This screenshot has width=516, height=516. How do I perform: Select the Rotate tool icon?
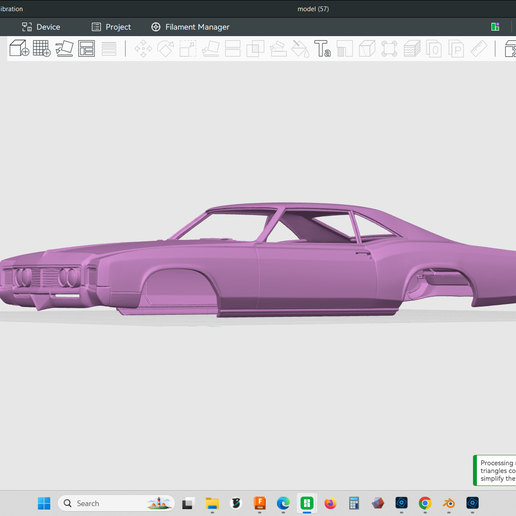pos(166,49)
